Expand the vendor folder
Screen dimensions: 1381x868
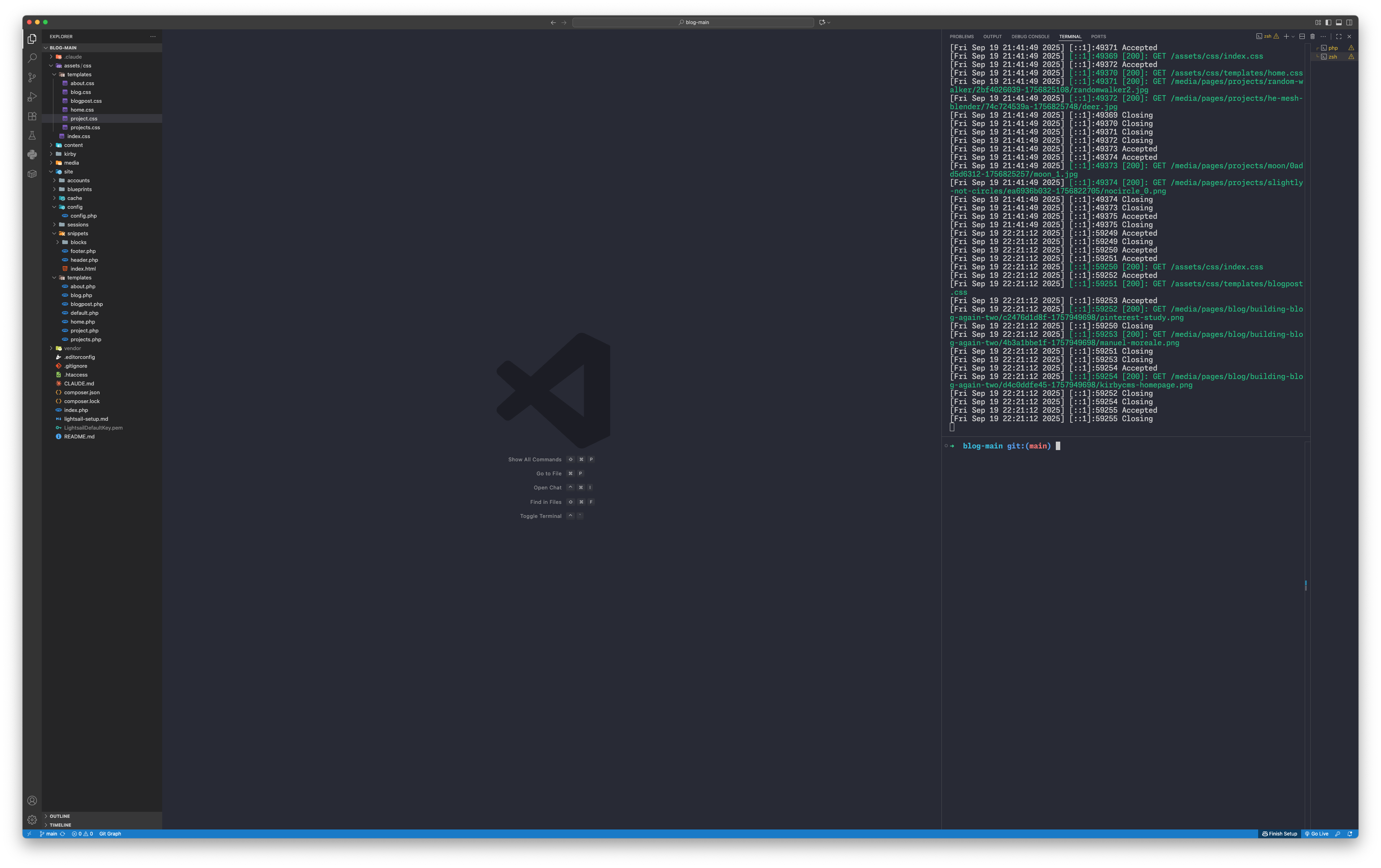72,348
